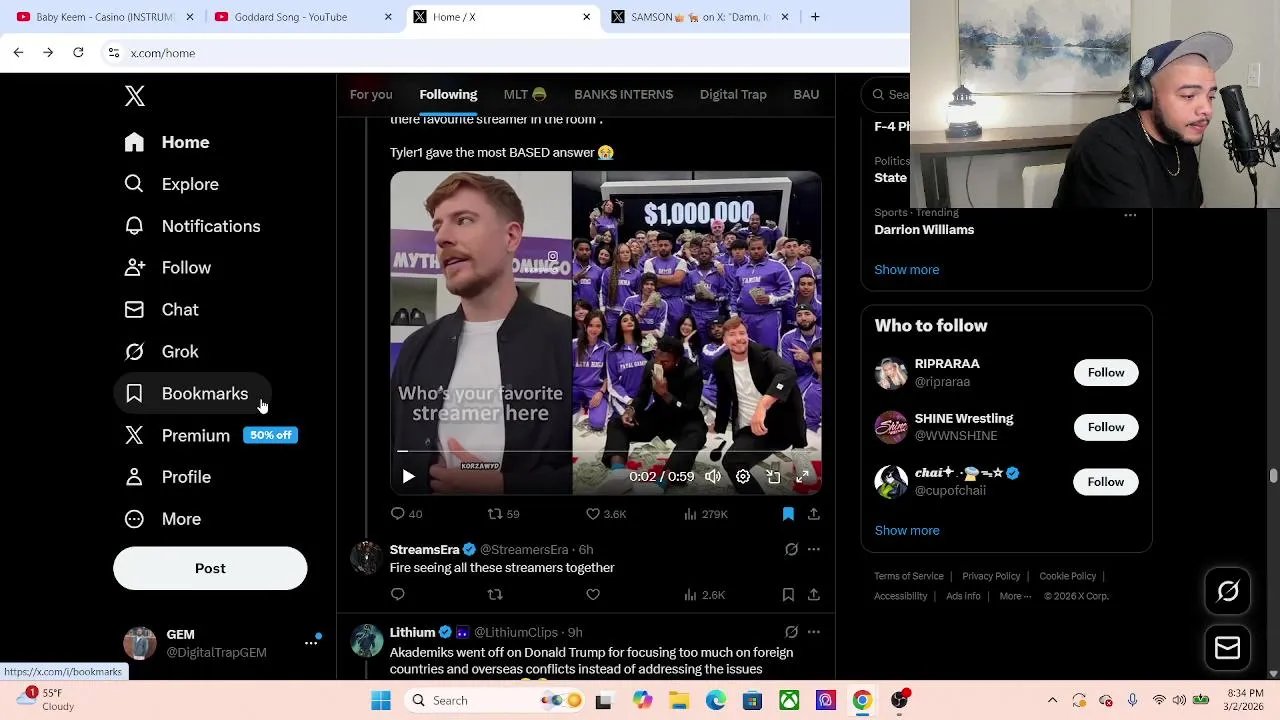Viewport: 1280px width, 720px height.
Task: Switch to the For you tab
Action: (371, 94)
